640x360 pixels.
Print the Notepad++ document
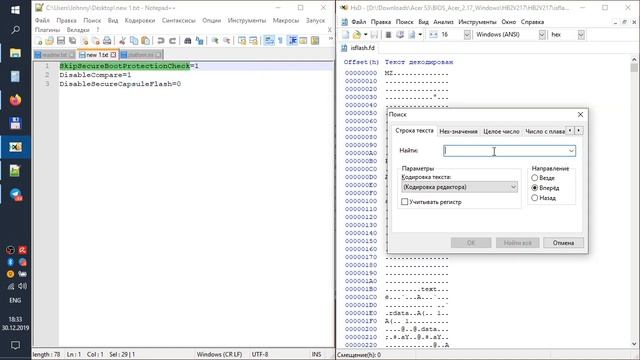click(107, 40)
